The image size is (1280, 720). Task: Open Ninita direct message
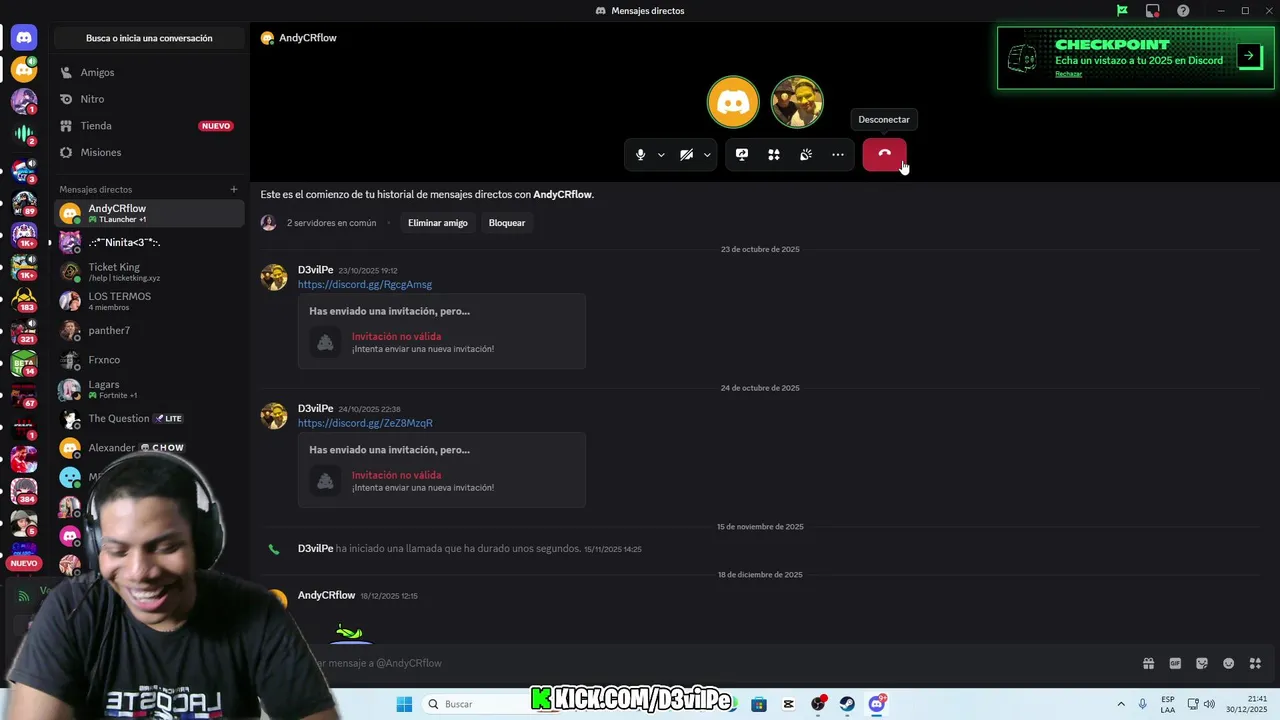149,242
